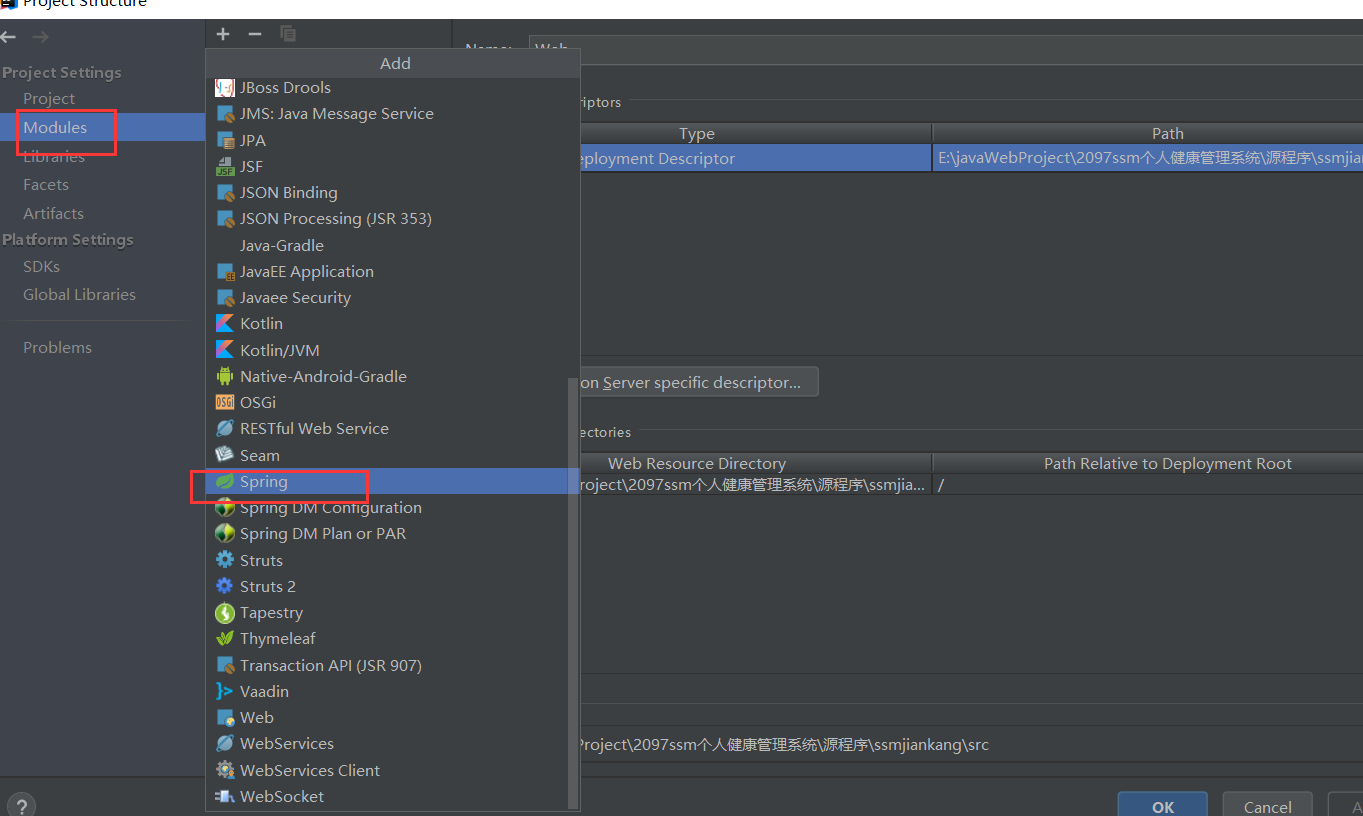Click the plus Add toolbar button

coord(223,34)
